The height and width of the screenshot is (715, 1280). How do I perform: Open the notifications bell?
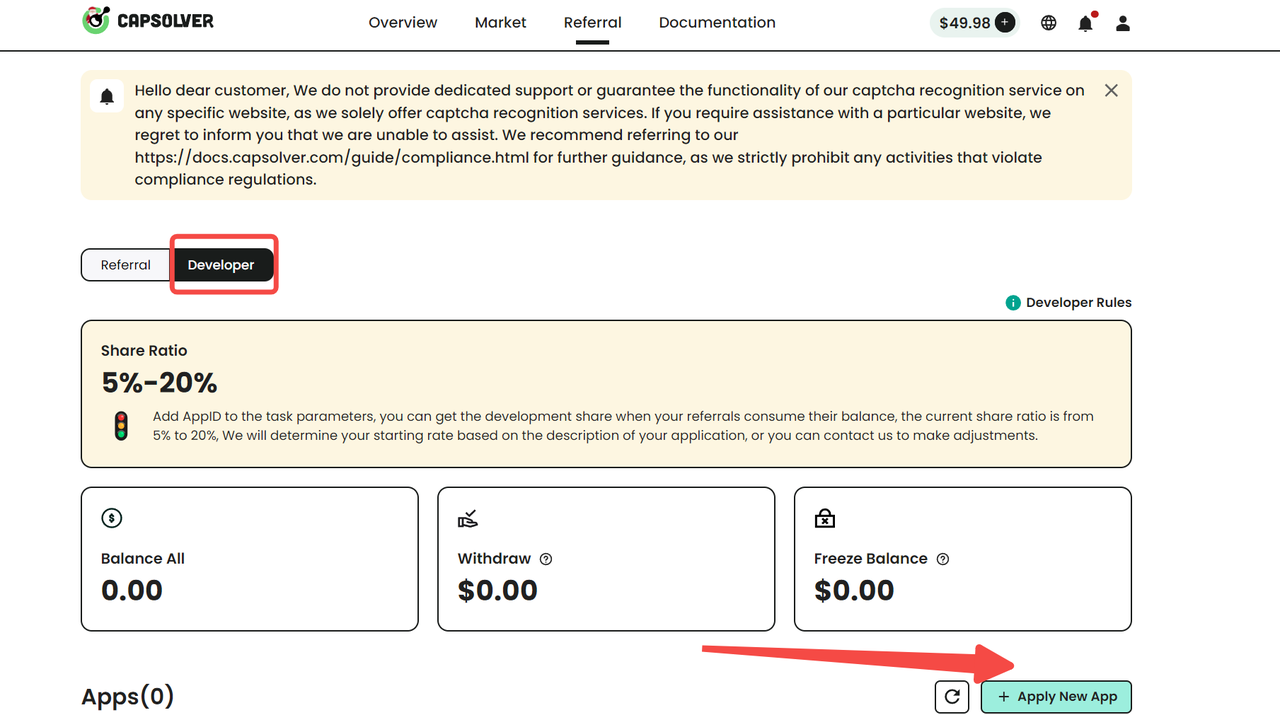pyautogui.click(x=1085, y=23)
